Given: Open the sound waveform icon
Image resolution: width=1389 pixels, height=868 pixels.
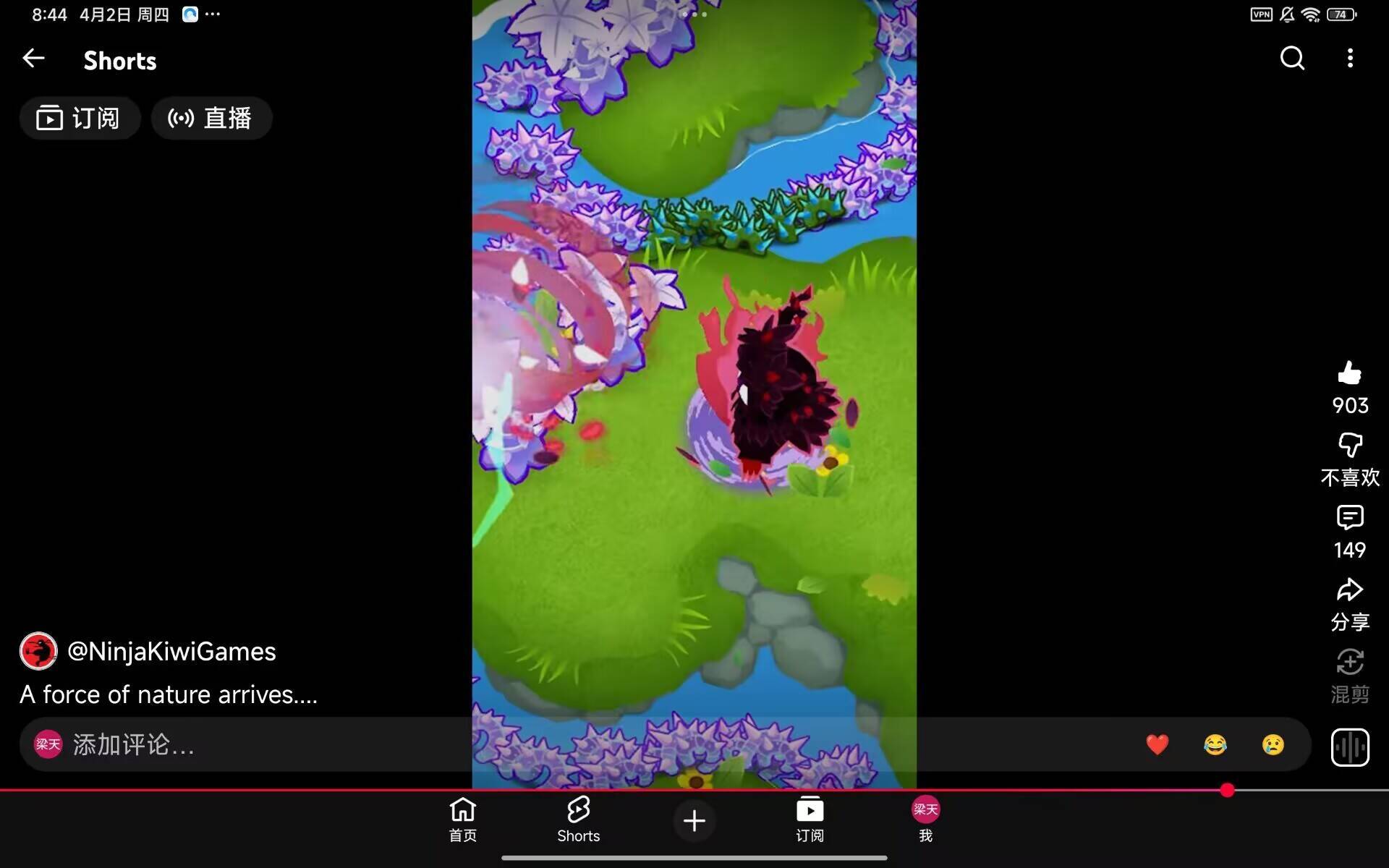Looking at the screenshot, I should click(x=1350, y=746).
